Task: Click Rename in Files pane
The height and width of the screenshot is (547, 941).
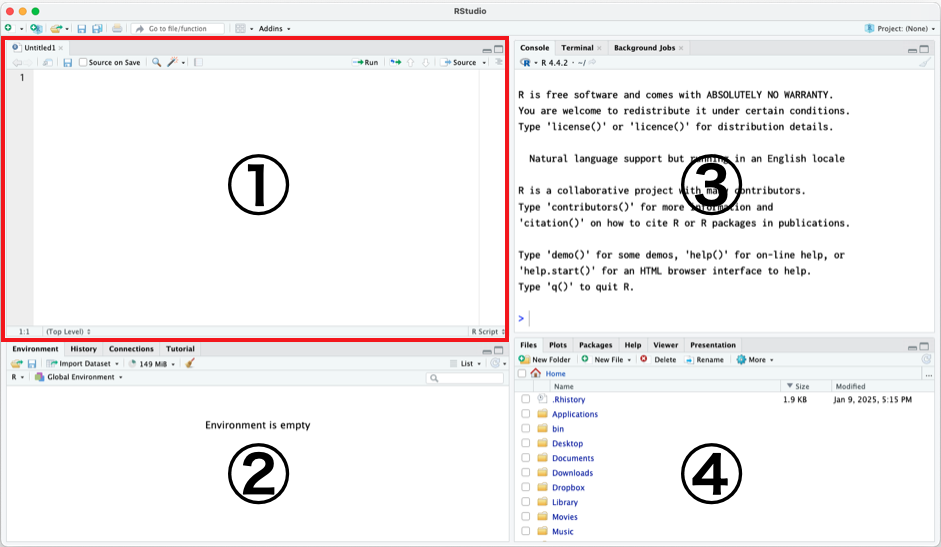Action: (x=705, y=360)
